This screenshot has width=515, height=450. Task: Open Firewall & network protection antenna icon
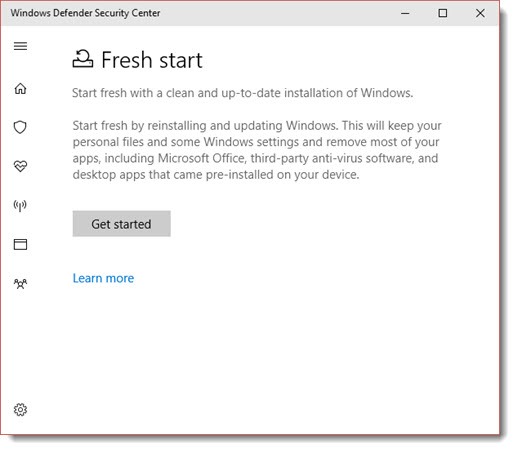[x=20, y=205]
